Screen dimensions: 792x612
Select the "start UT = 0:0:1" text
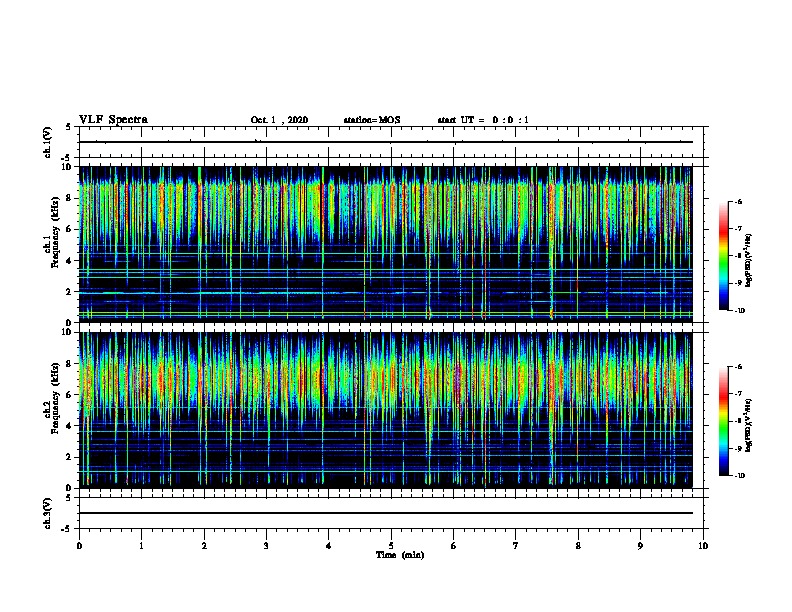click(483, 120)
